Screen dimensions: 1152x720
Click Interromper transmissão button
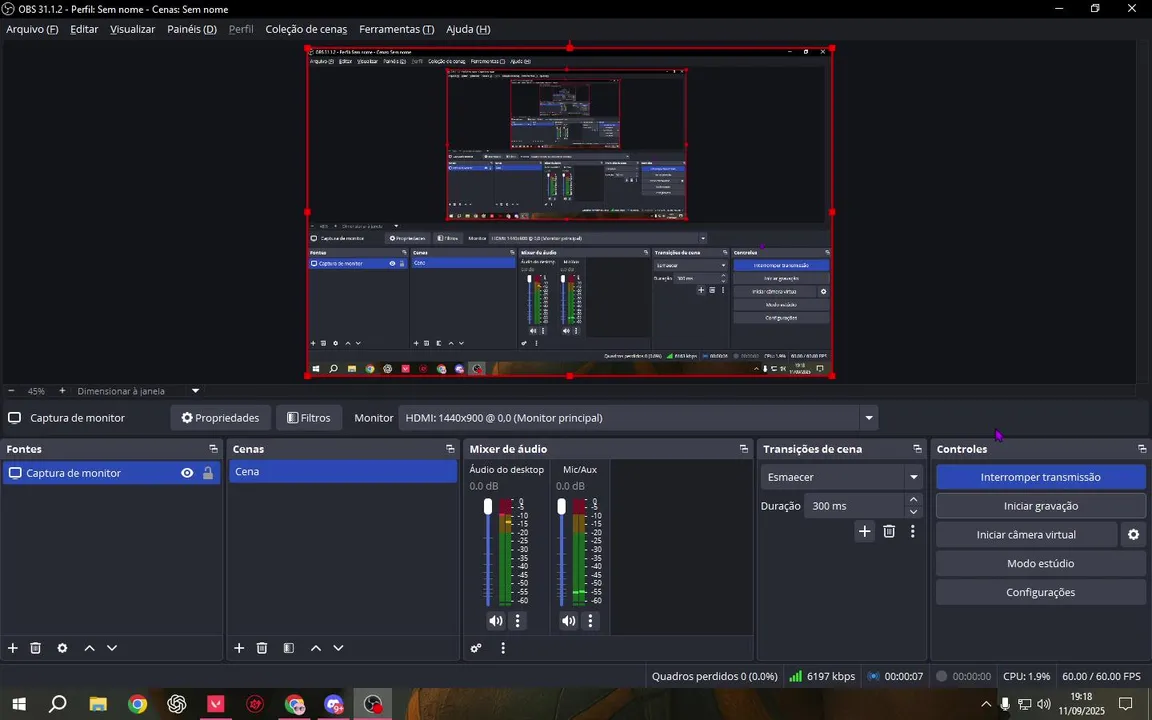1040,477
